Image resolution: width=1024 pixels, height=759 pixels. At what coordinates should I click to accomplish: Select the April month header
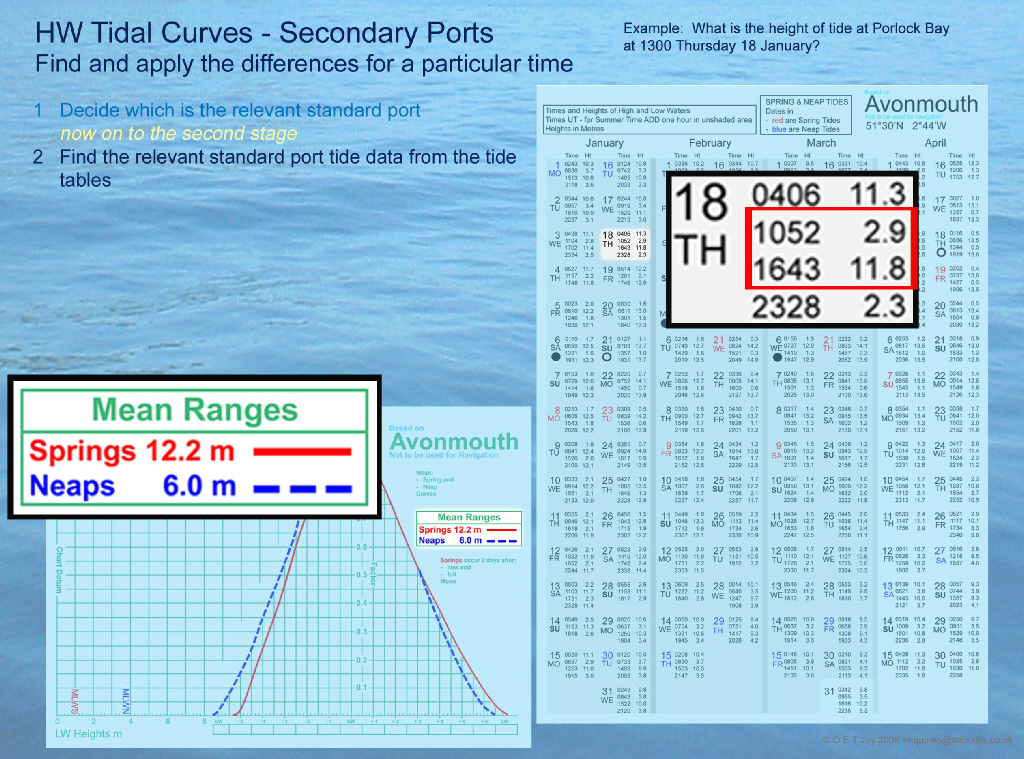click(x=934, y=143)
